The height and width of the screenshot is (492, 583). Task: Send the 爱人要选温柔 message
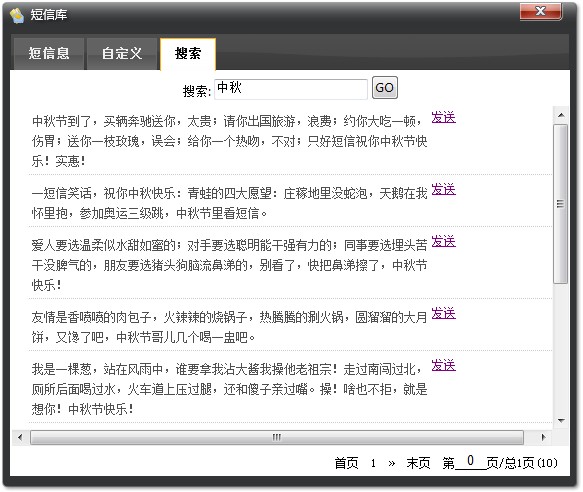(x=443, y=242)
